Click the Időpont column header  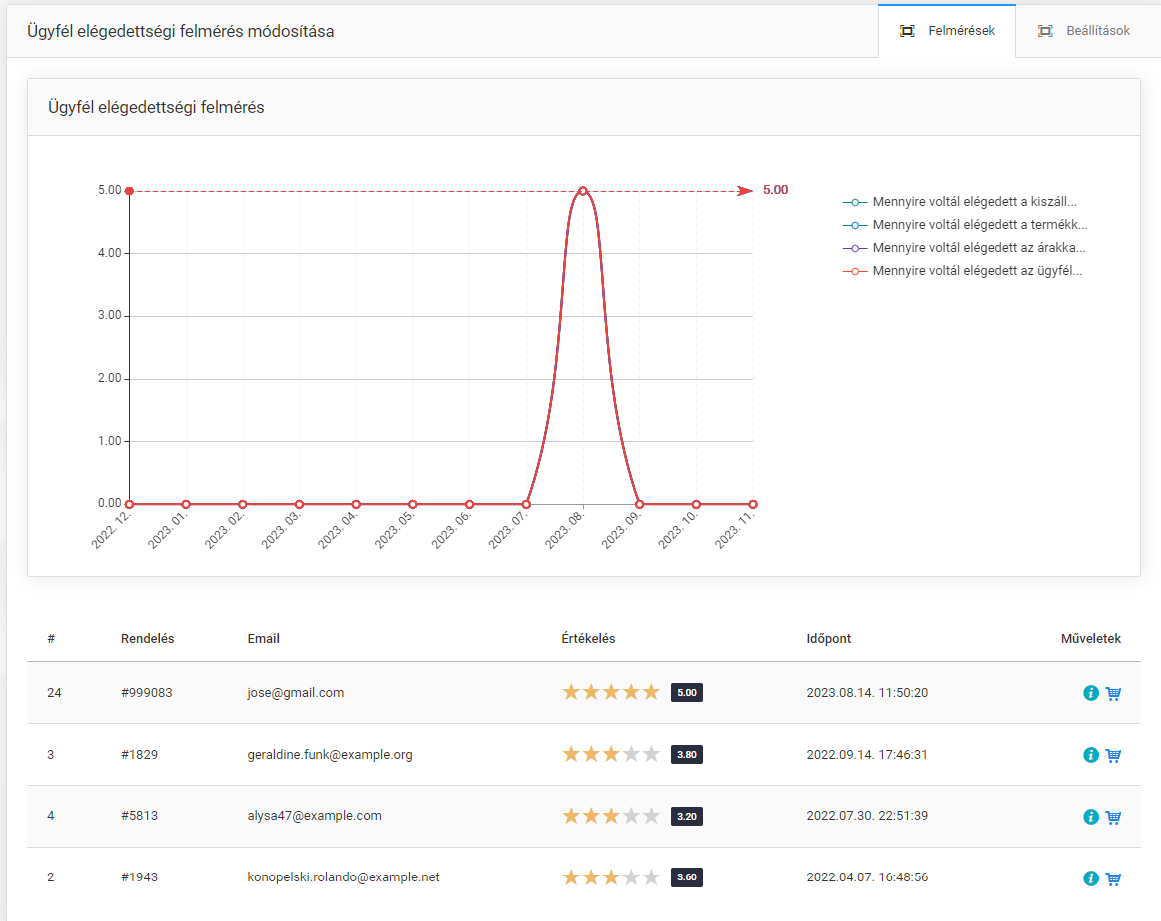pyautogui.click(x=829, y=639)
